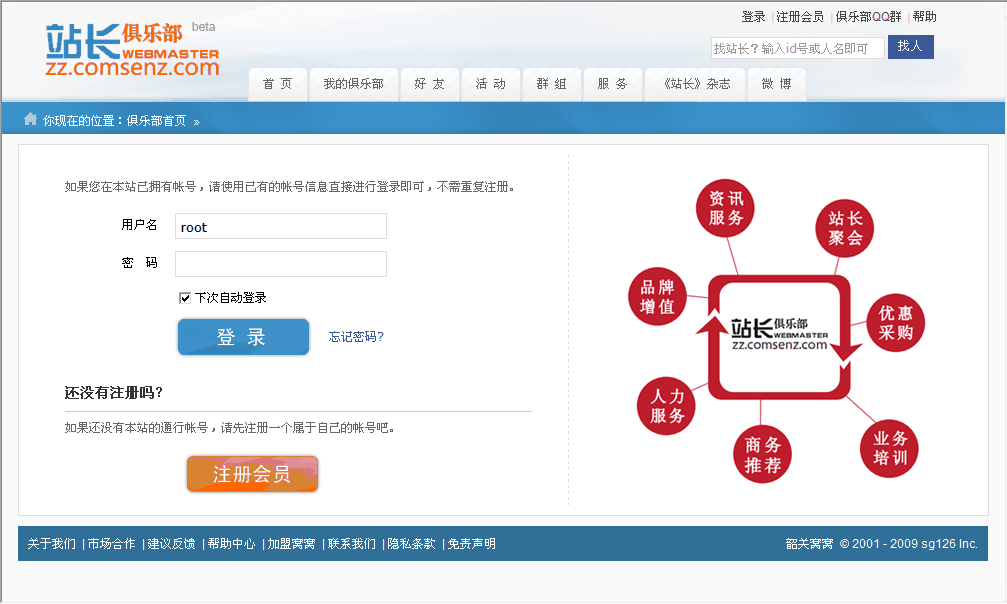Open the 《站长》杂志 tab
The width and height of the screenshot is (1007, 604).
point(697,84)
